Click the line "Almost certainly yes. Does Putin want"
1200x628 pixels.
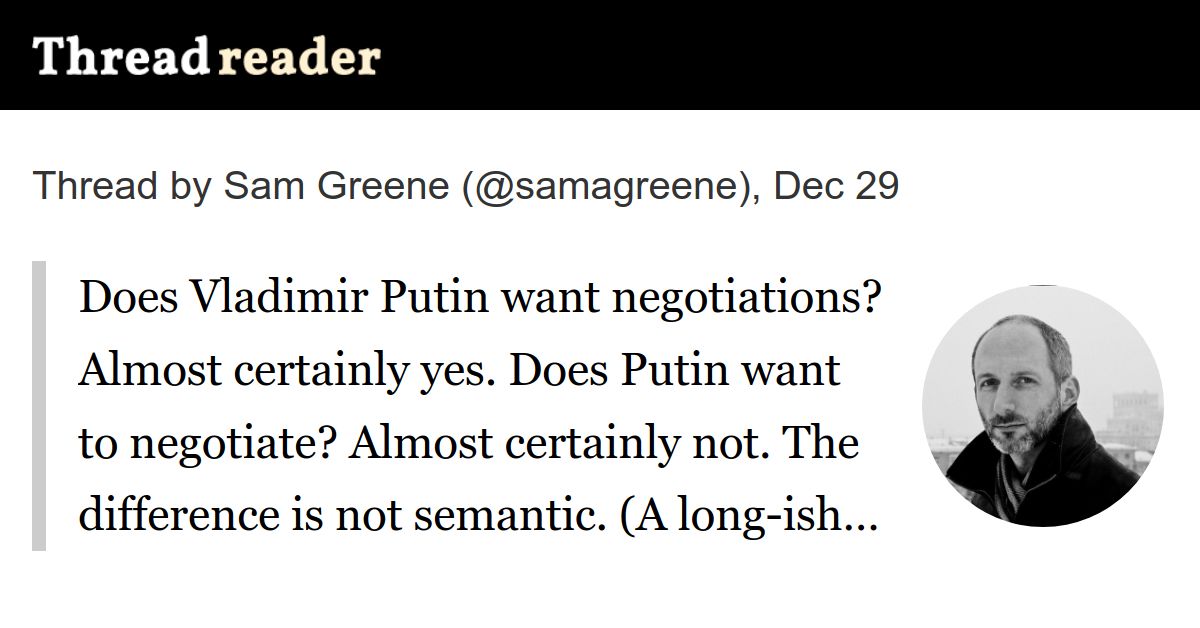point(459,371)
